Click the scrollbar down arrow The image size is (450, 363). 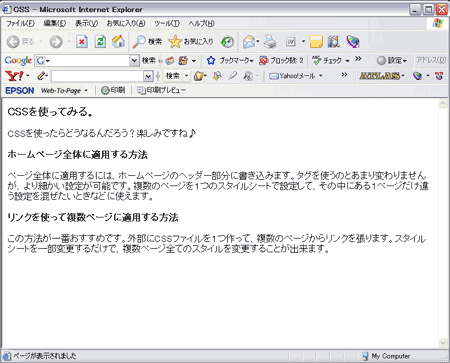pyautogui.click(x=443, y=343)
